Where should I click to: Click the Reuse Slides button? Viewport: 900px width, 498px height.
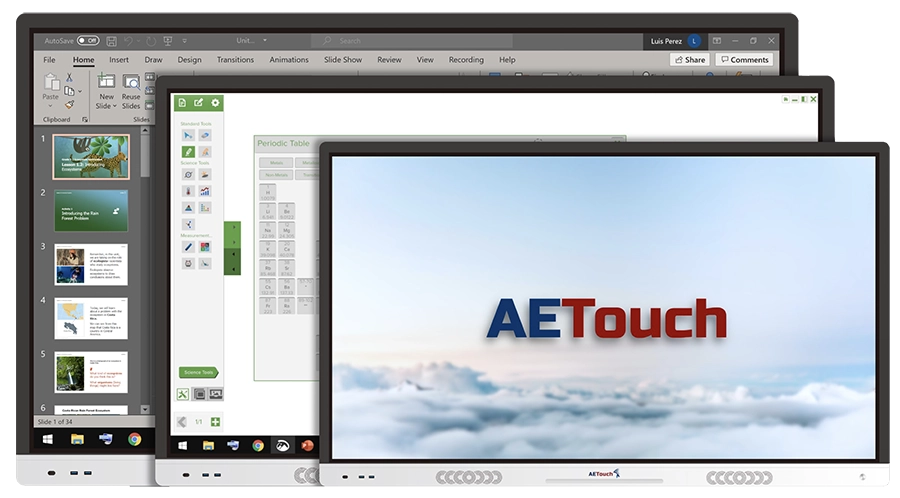point(131,91)
